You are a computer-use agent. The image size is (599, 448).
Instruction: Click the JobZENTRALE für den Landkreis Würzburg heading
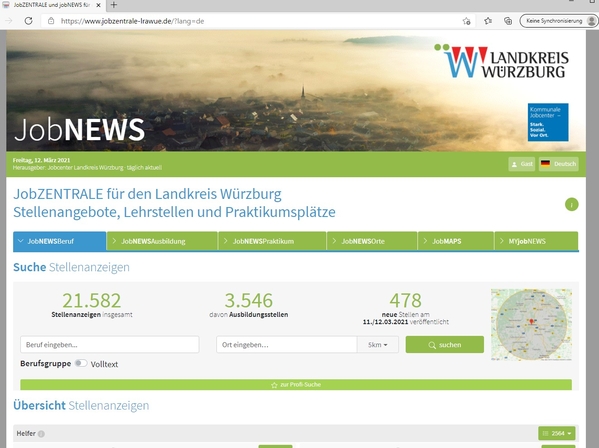point(147,194)
